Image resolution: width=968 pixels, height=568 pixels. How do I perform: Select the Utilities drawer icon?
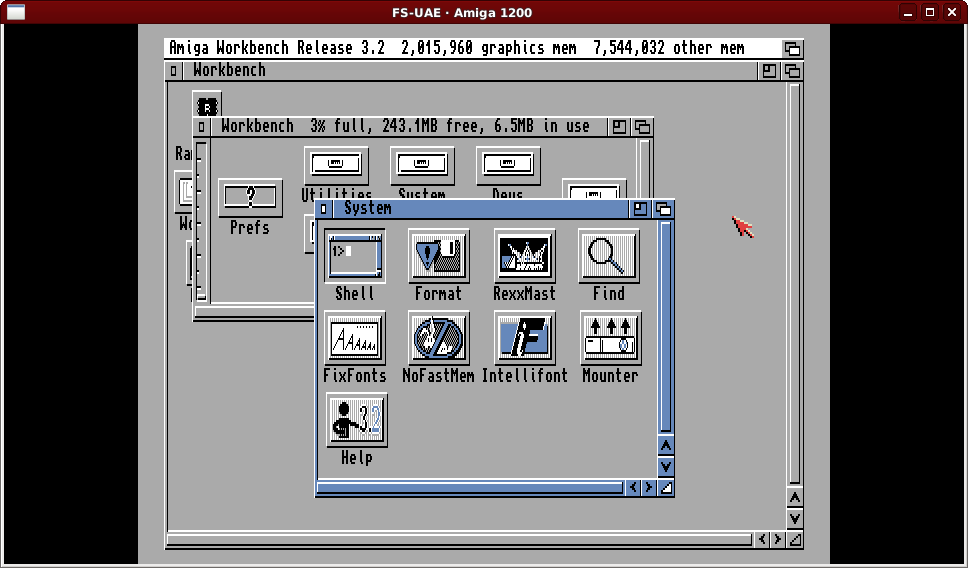click(336, 165)
